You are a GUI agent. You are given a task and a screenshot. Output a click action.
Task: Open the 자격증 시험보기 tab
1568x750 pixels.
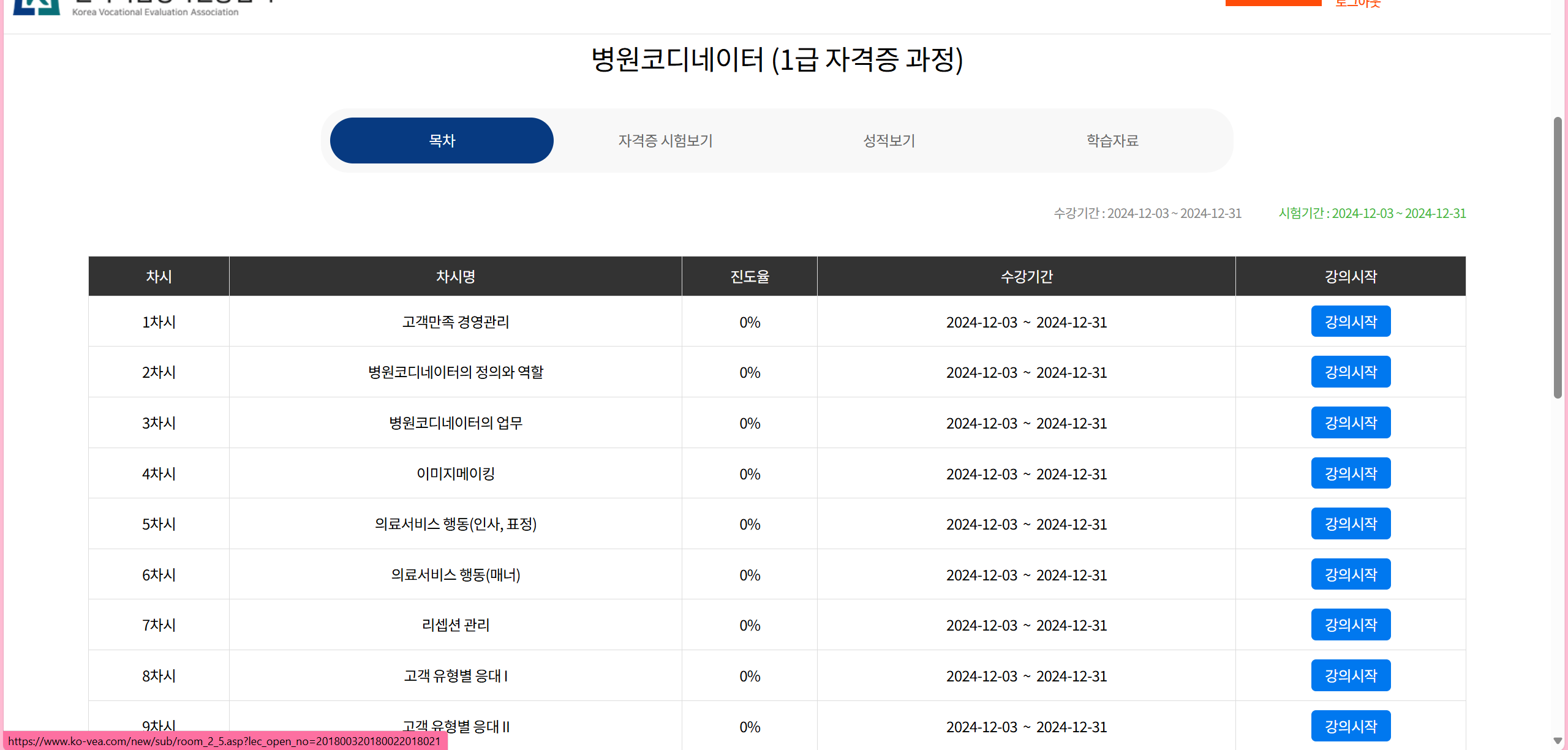click(x=665, y=141)
